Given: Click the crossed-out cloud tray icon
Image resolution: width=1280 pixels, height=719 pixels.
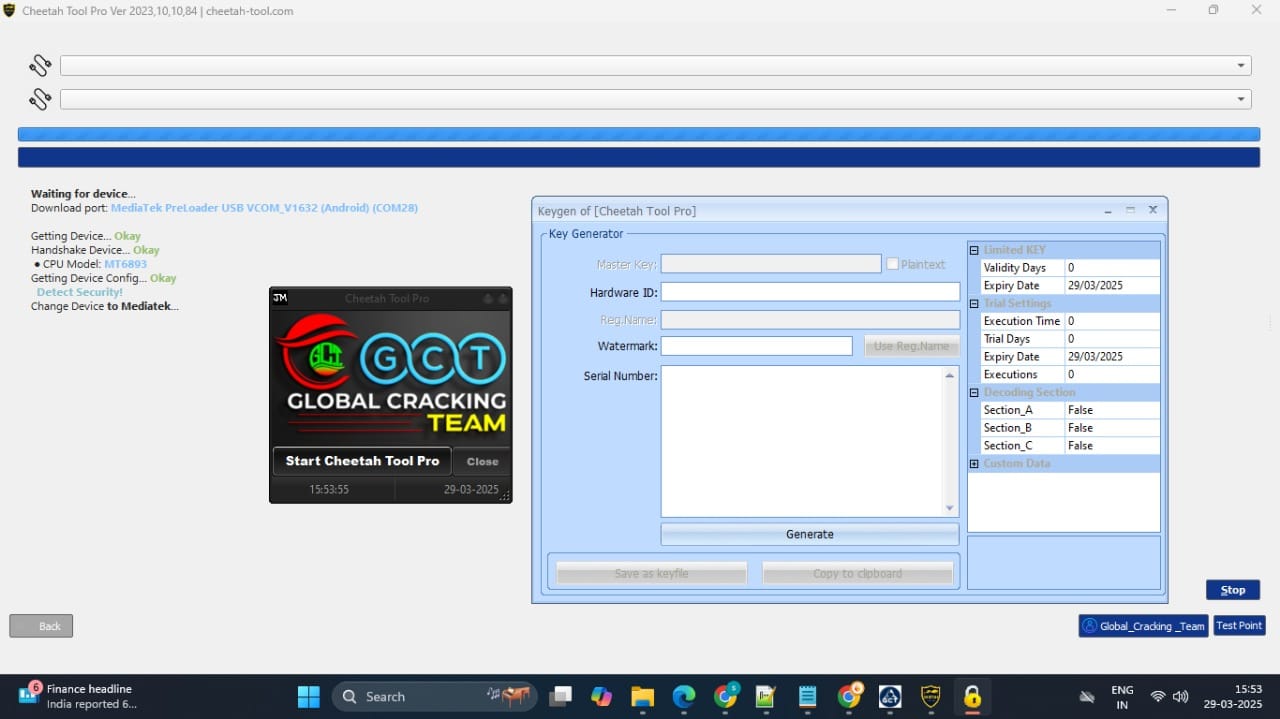Looking at the screenshot, I should pos(1087,697).
